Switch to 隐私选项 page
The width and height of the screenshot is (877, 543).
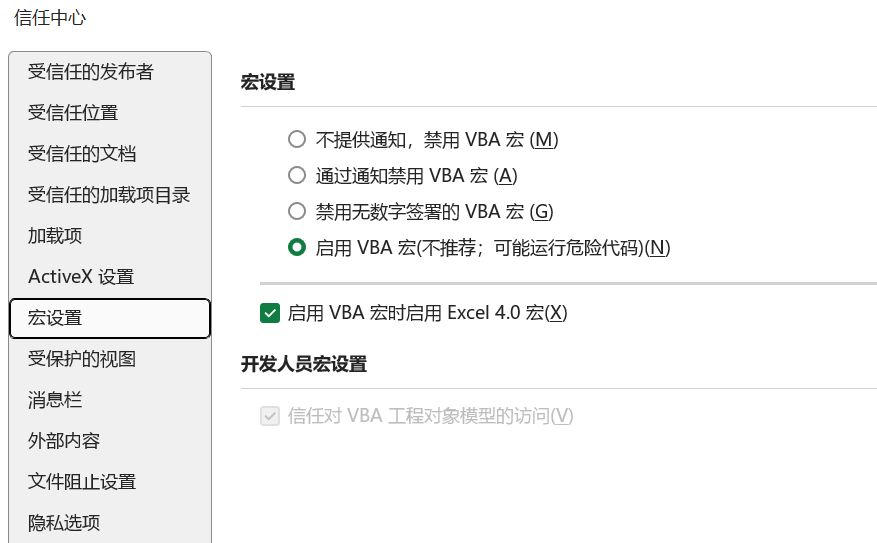tap(64, 523)
